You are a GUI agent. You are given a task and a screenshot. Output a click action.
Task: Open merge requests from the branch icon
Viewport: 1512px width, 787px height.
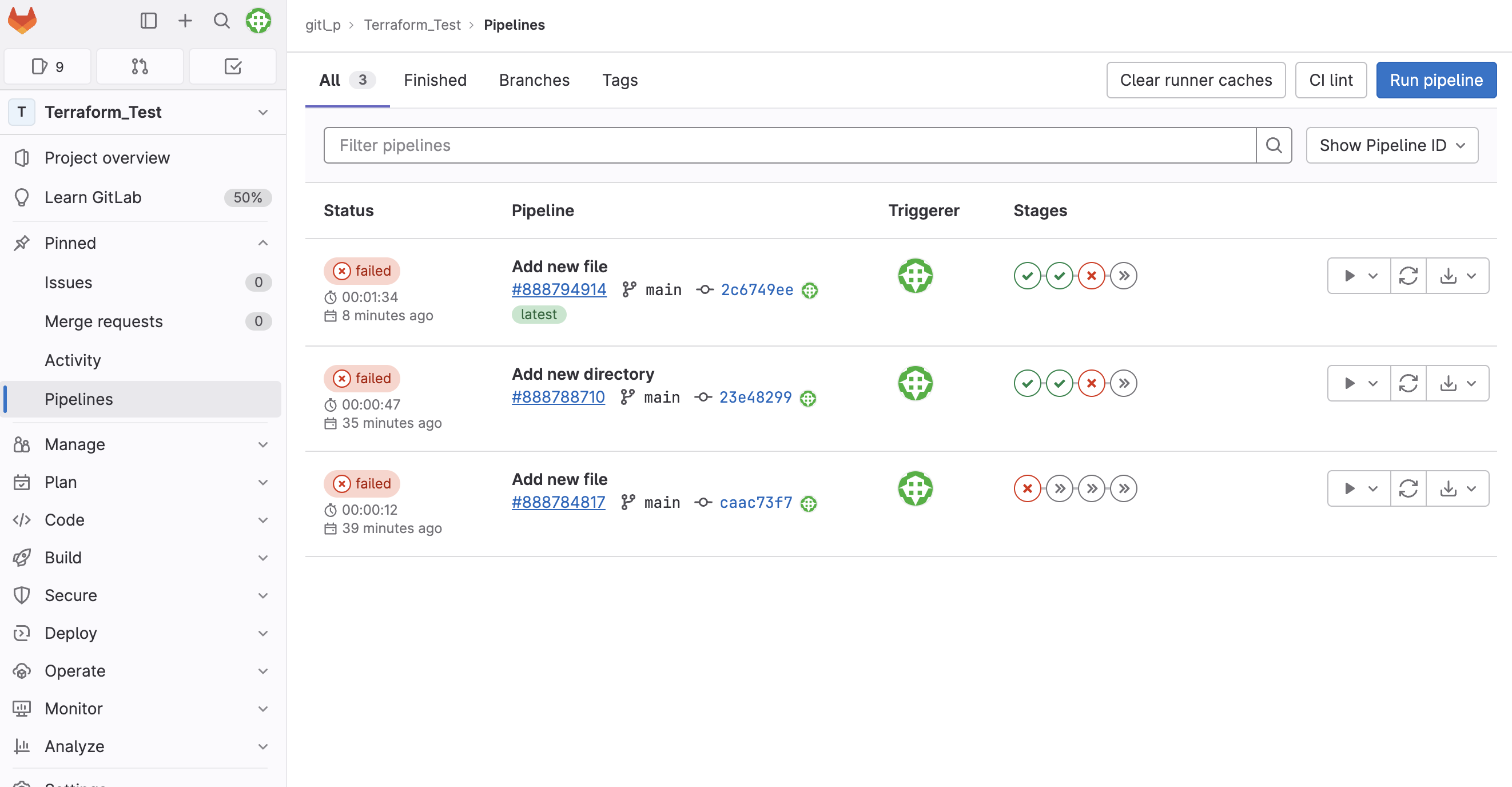(x=140, y=66)
